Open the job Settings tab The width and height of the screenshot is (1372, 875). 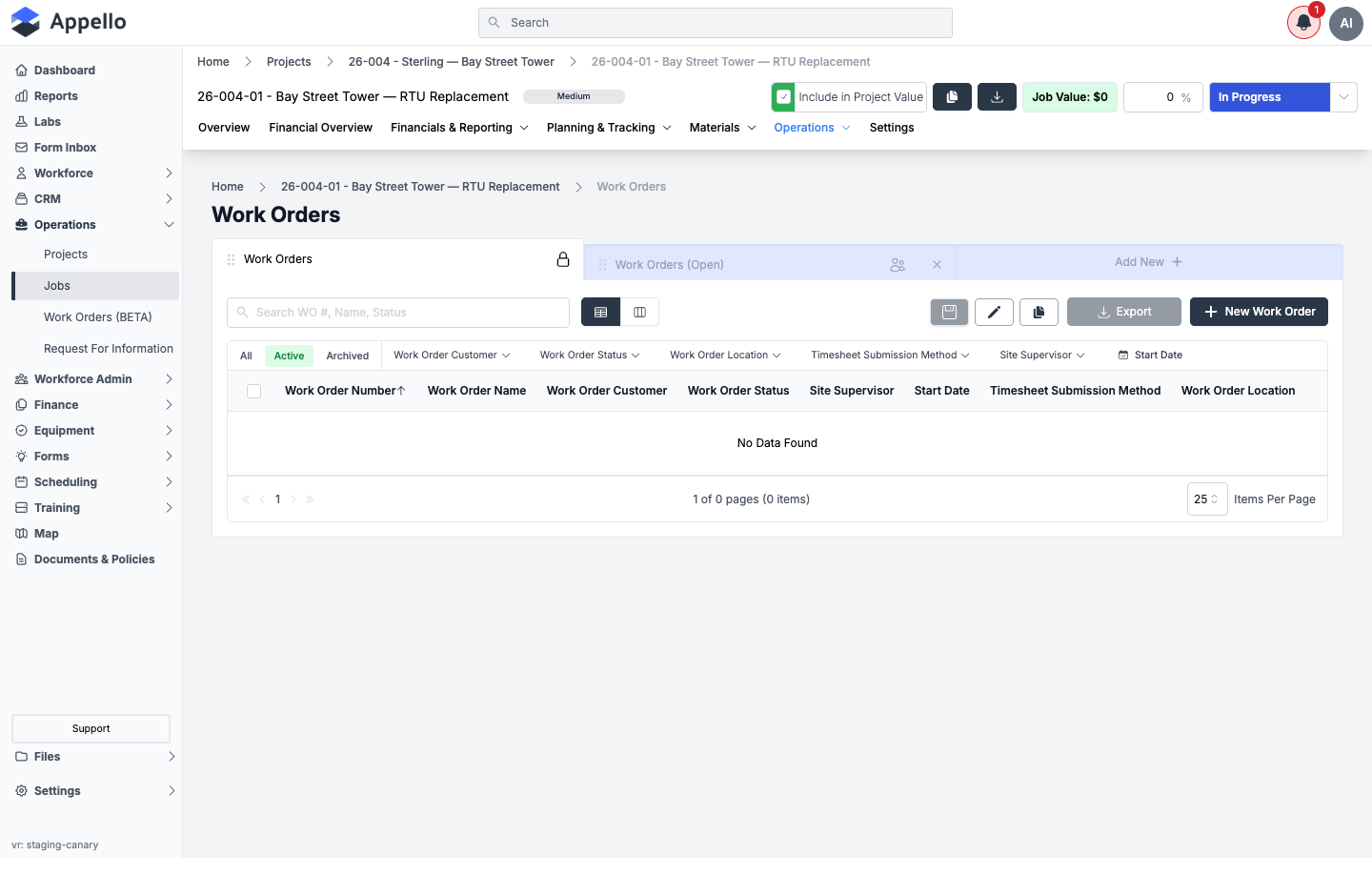pos(892,128)
